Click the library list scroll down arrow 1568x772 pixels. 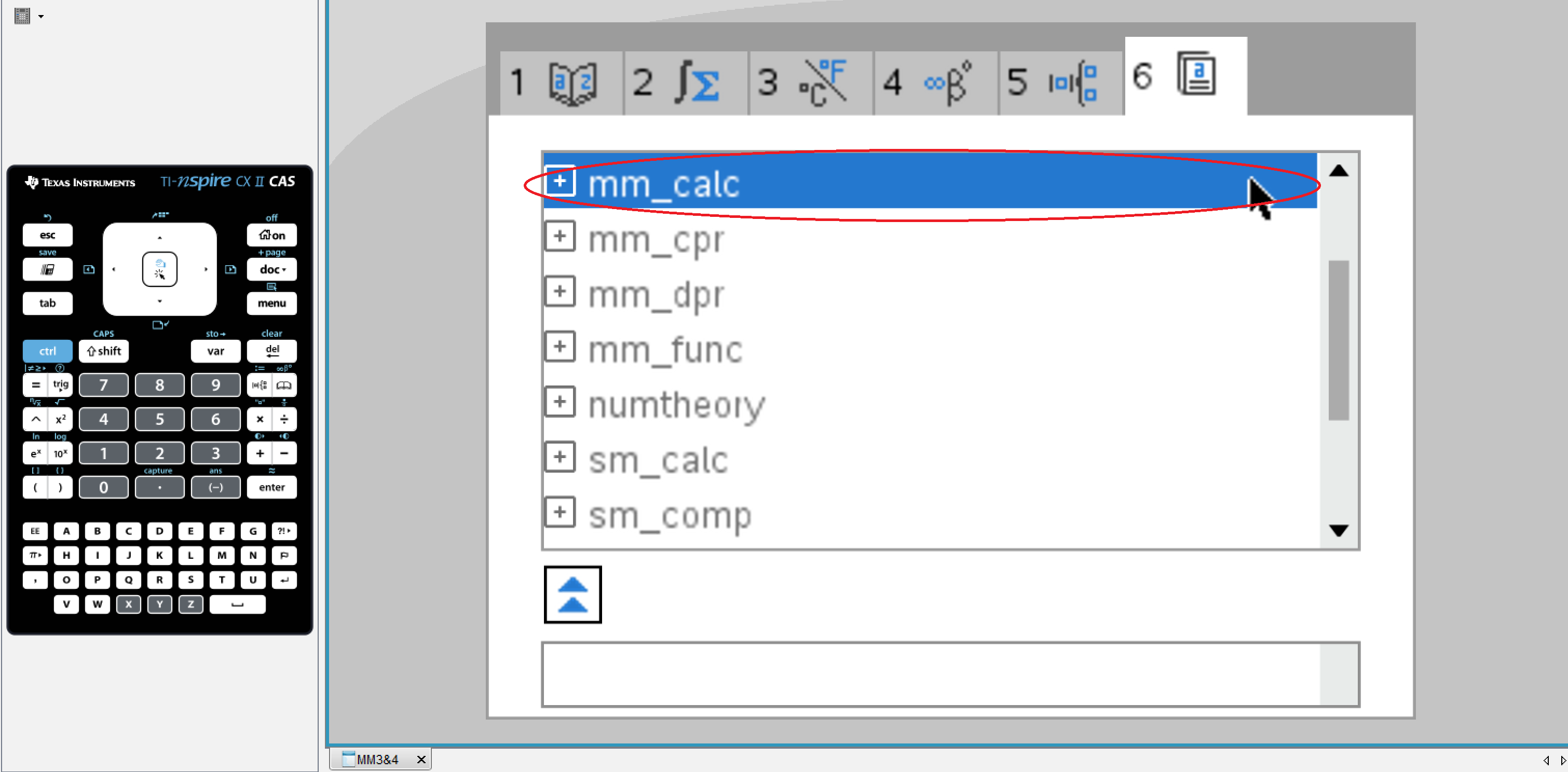coord(1338,530)
